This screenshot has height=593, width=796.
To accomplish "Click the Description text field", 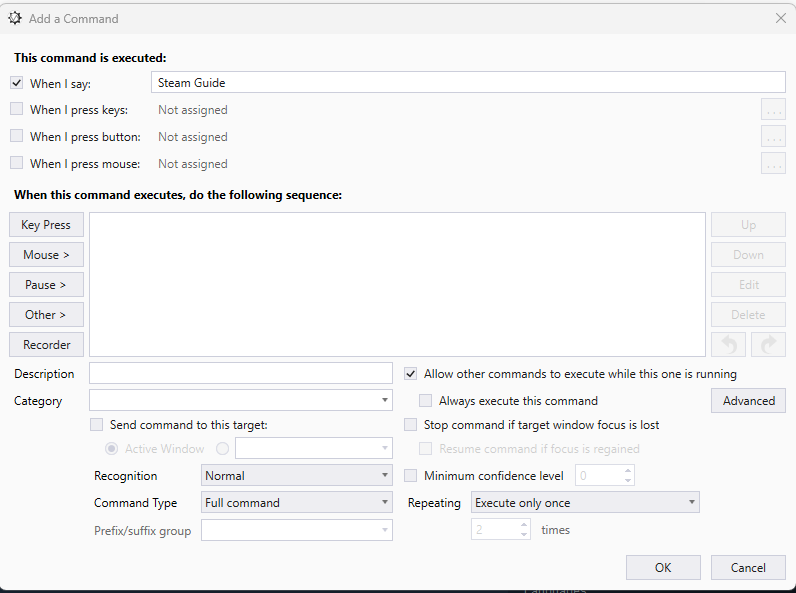I will [240, 374].
